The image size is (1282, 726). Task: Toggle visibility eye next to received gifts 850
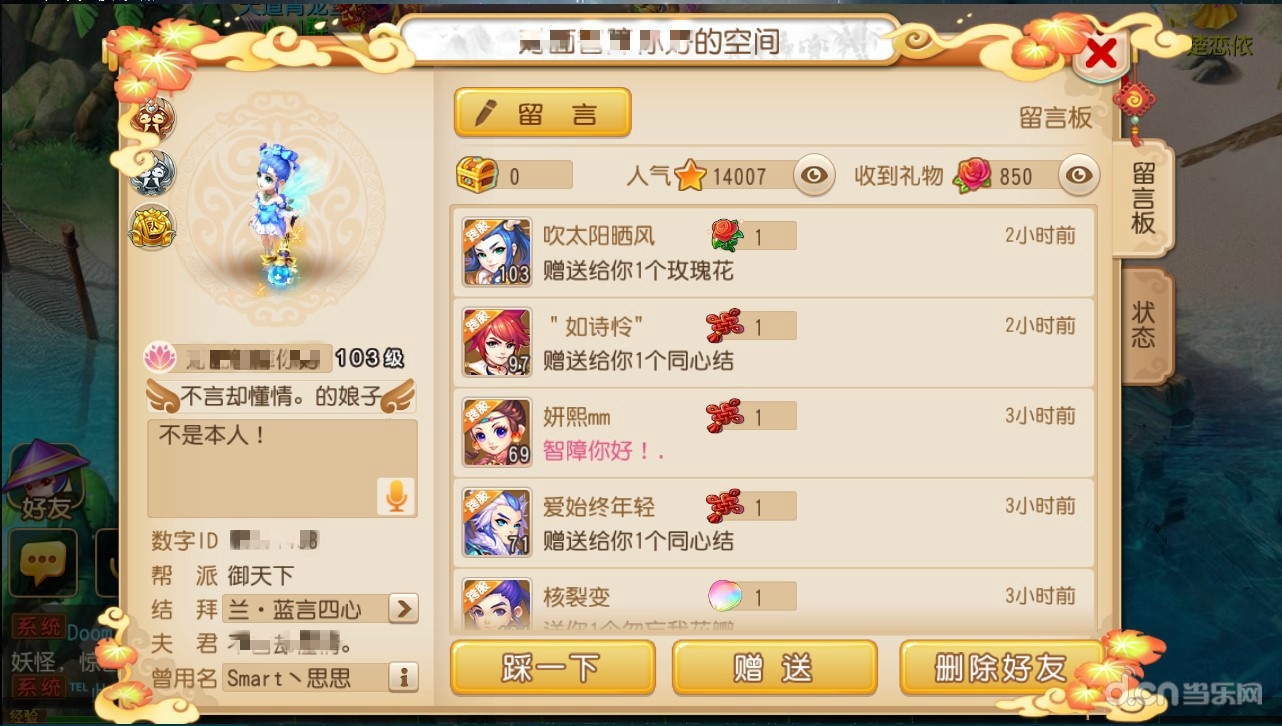point(1079,176)
